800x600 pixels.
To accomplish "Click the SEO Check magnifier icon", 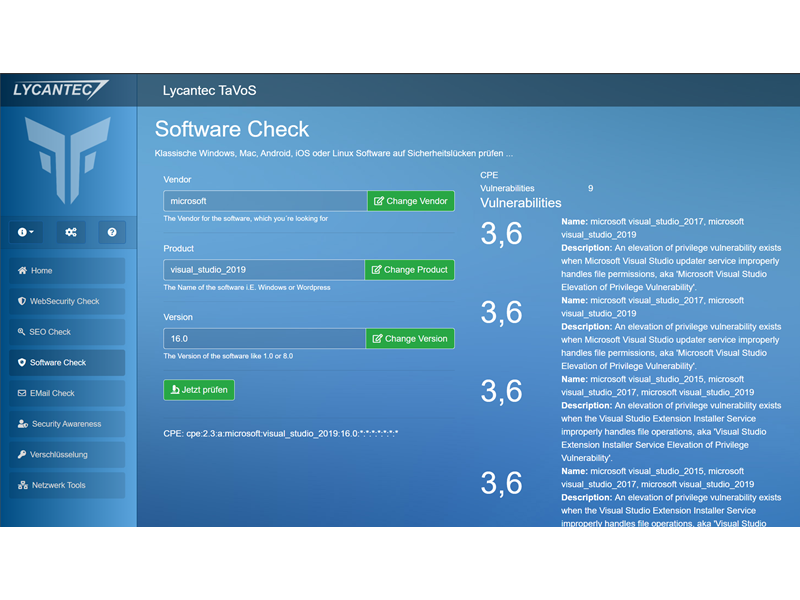I will tap(21, 332).
